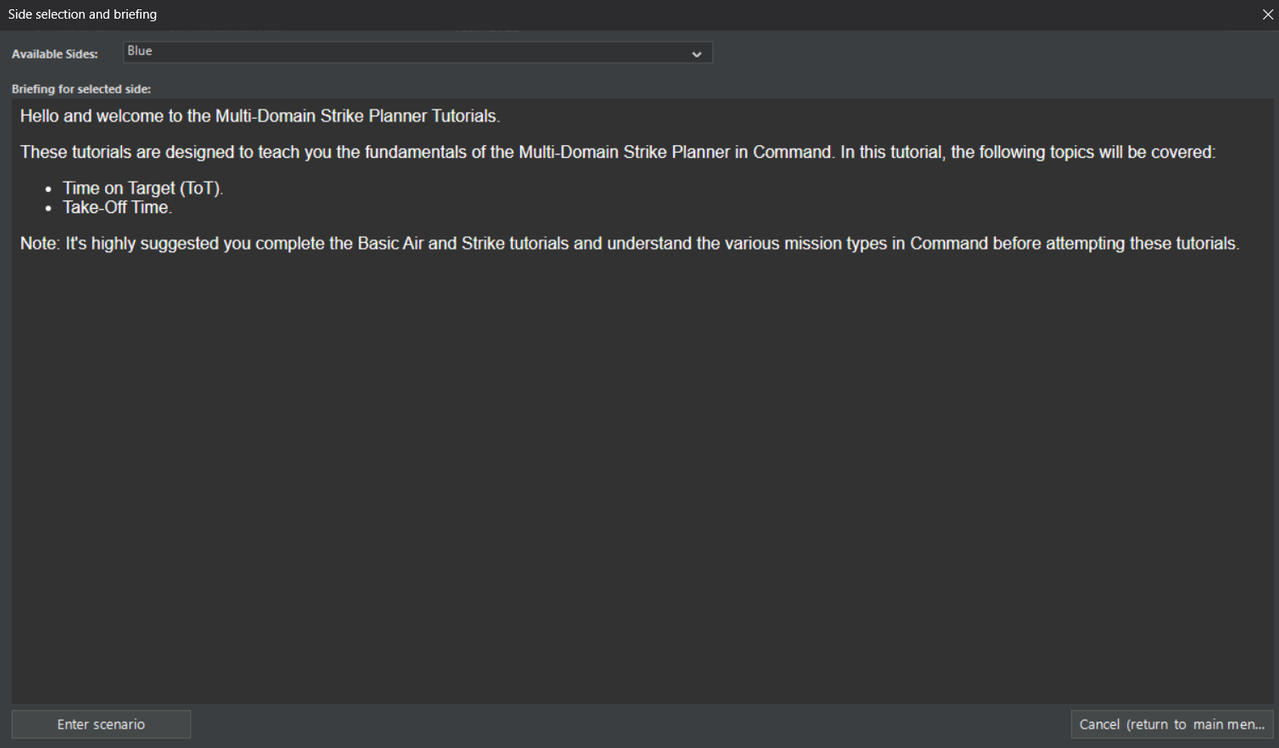Expand the sides list using the chevron arrow
Viewport: 1279px width, 748px height.
pos(697,54)
